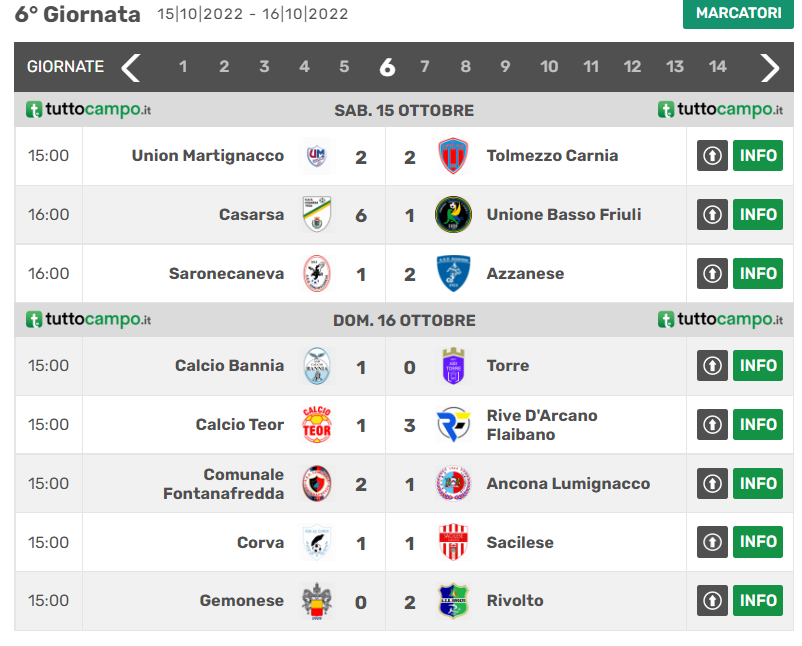Viewport: 802px width, 646px height.
Task: Go to previous giornata with left chevron
Action: (x=131, y=67)
